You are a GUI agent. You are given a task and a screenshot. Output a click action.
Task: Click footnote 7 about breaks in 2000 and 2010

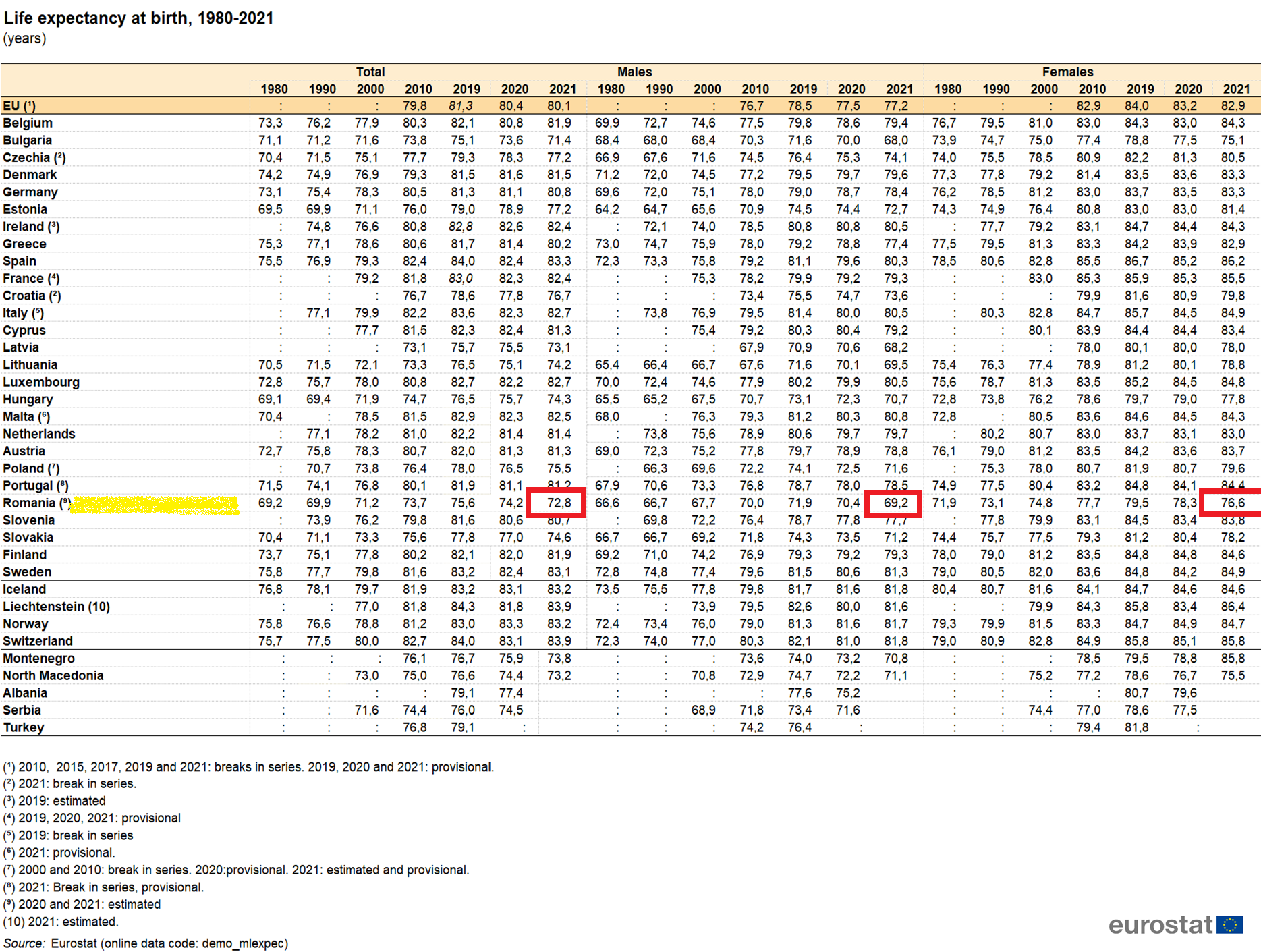(236, 870)
